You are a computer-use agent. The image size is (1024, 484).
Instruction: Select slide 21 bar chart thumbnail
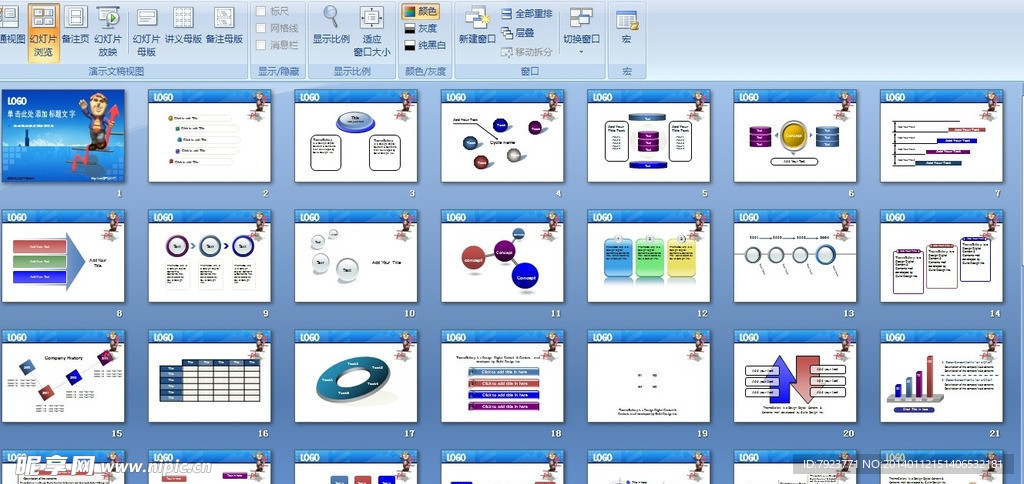(x=941, y=376)
